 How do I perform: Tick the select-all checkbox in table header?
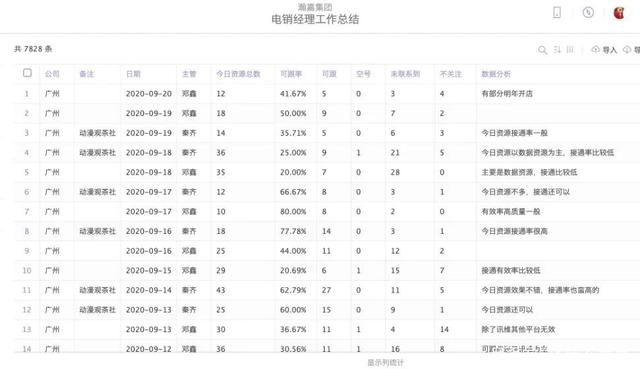click(27, 73)
